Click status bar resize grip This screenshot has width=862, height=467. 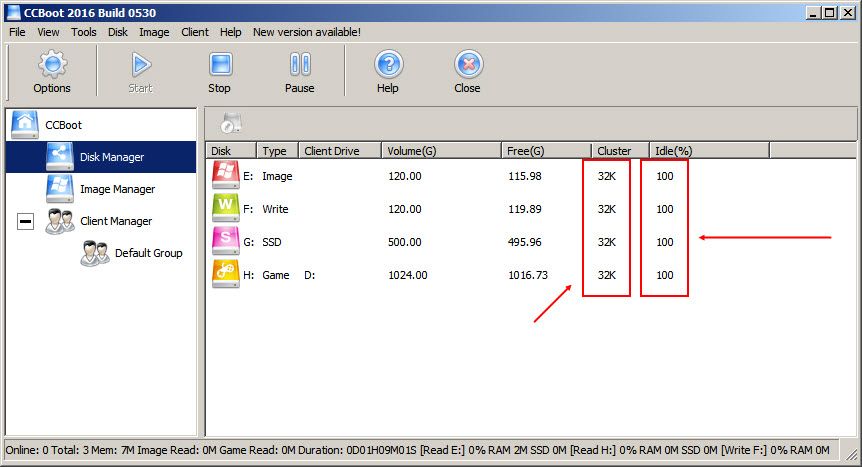pyautogui.click(x=850, y=453)
